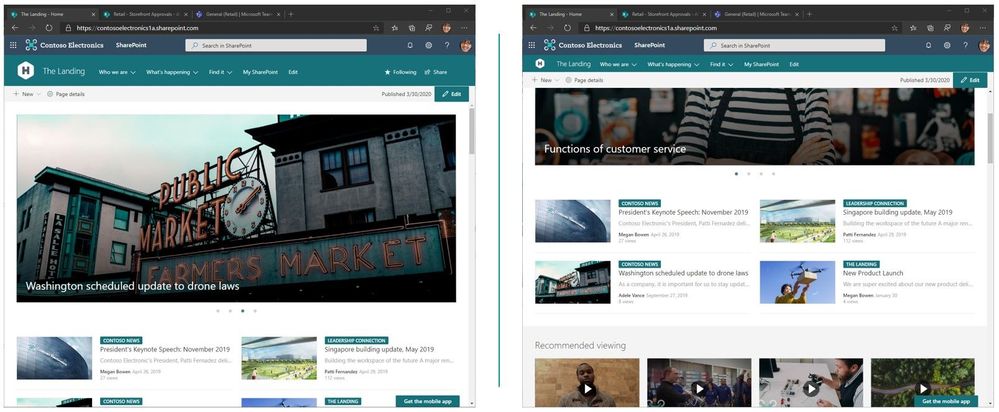This screenshot has width=999, height=412.
Task: Open the browser ellipsis menu in left window
Action: [464, 28]
